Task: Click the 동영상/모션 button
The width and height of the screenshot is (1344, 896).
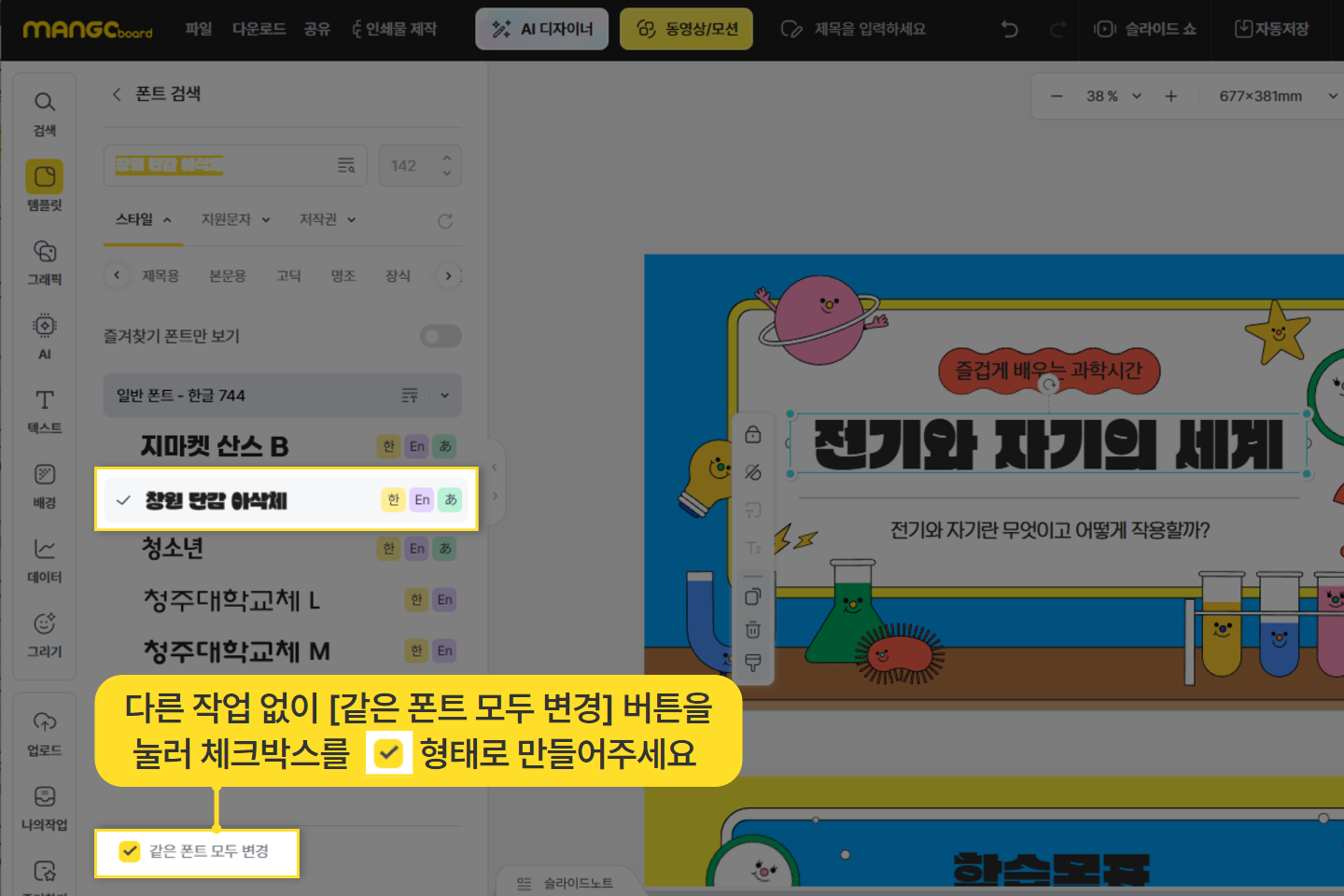Action: (x=686, y=29)
